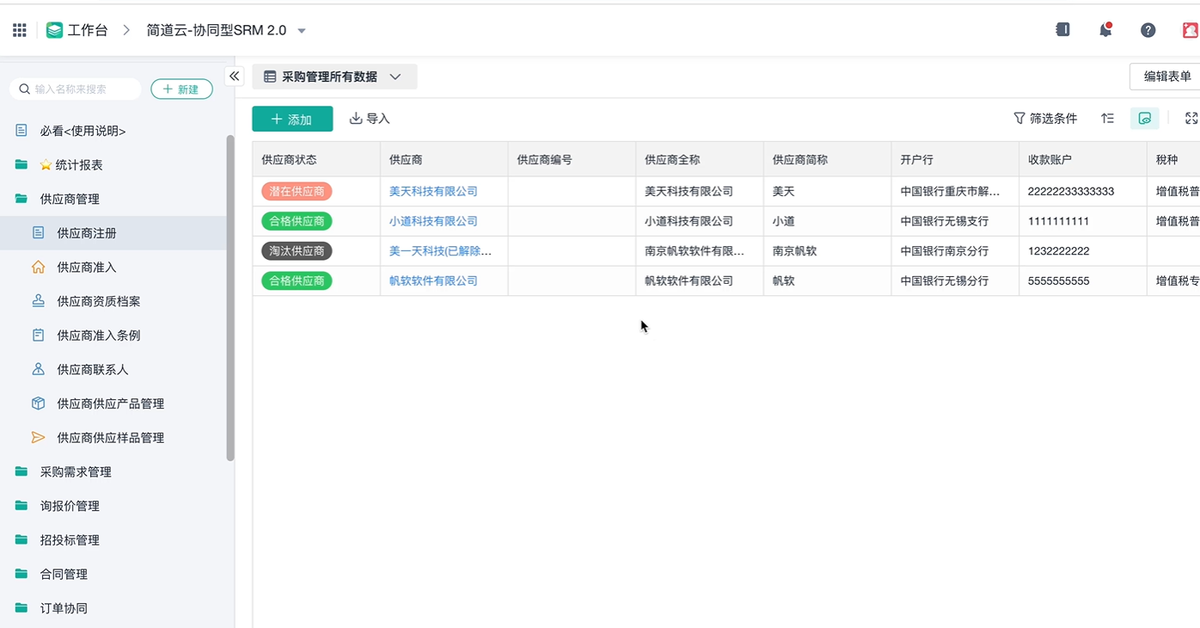Select 供应商准入 in the sidebar
The width and height of the screenshot is (1200, 628).
pos(86,267)
